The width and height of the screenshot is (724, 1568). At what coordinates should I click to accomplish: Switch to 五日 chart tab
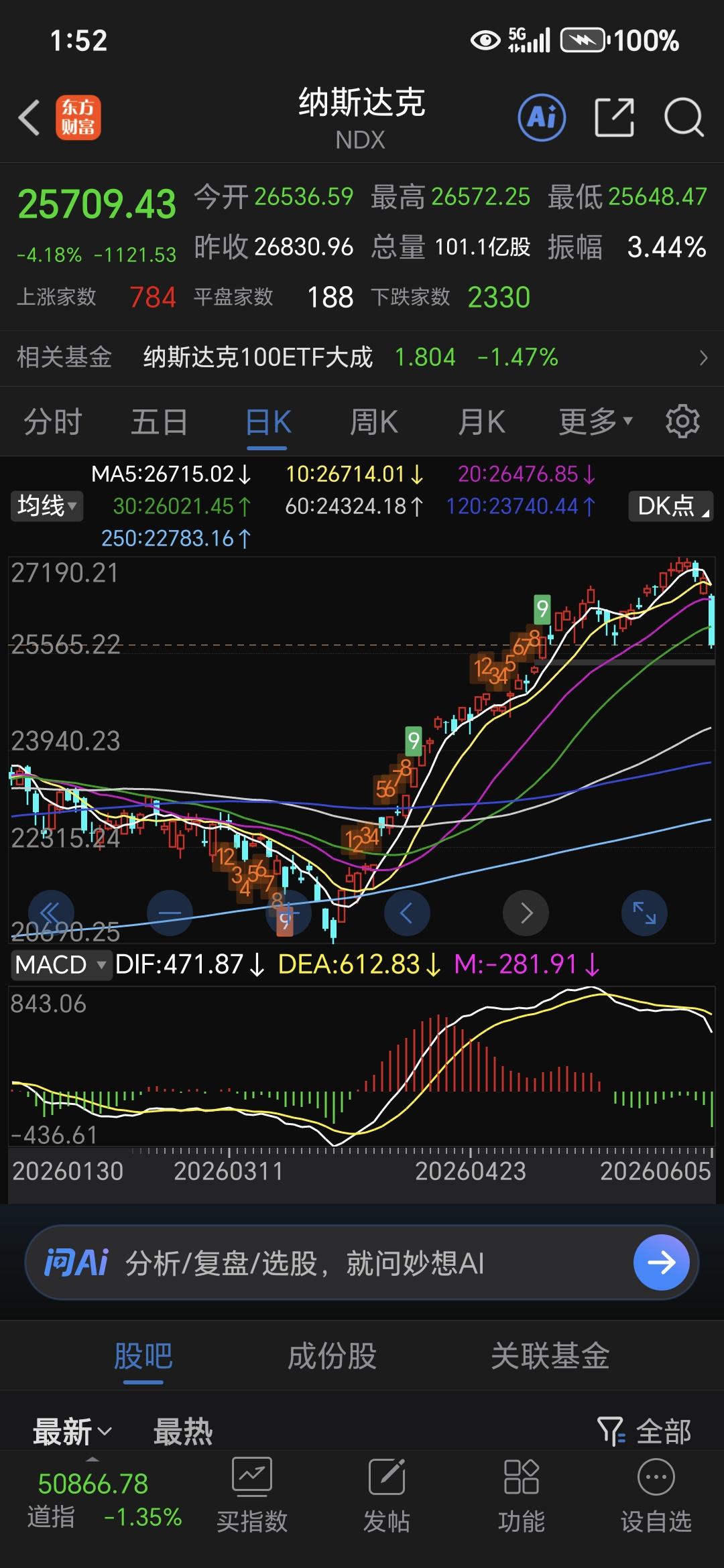click(159, 421)
